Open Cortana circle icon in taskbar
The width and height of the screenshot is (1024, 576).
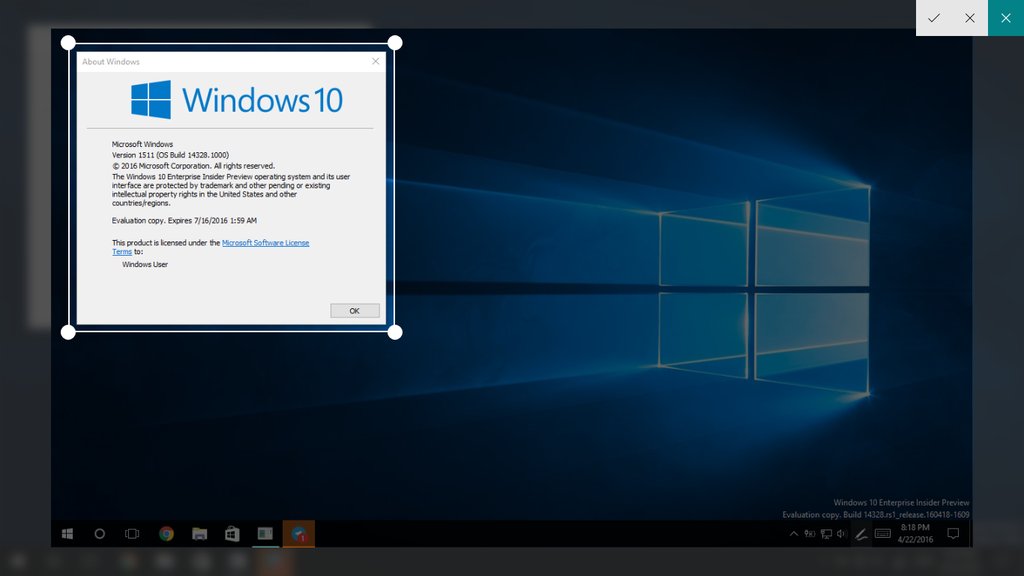click(x=100, y=534)
